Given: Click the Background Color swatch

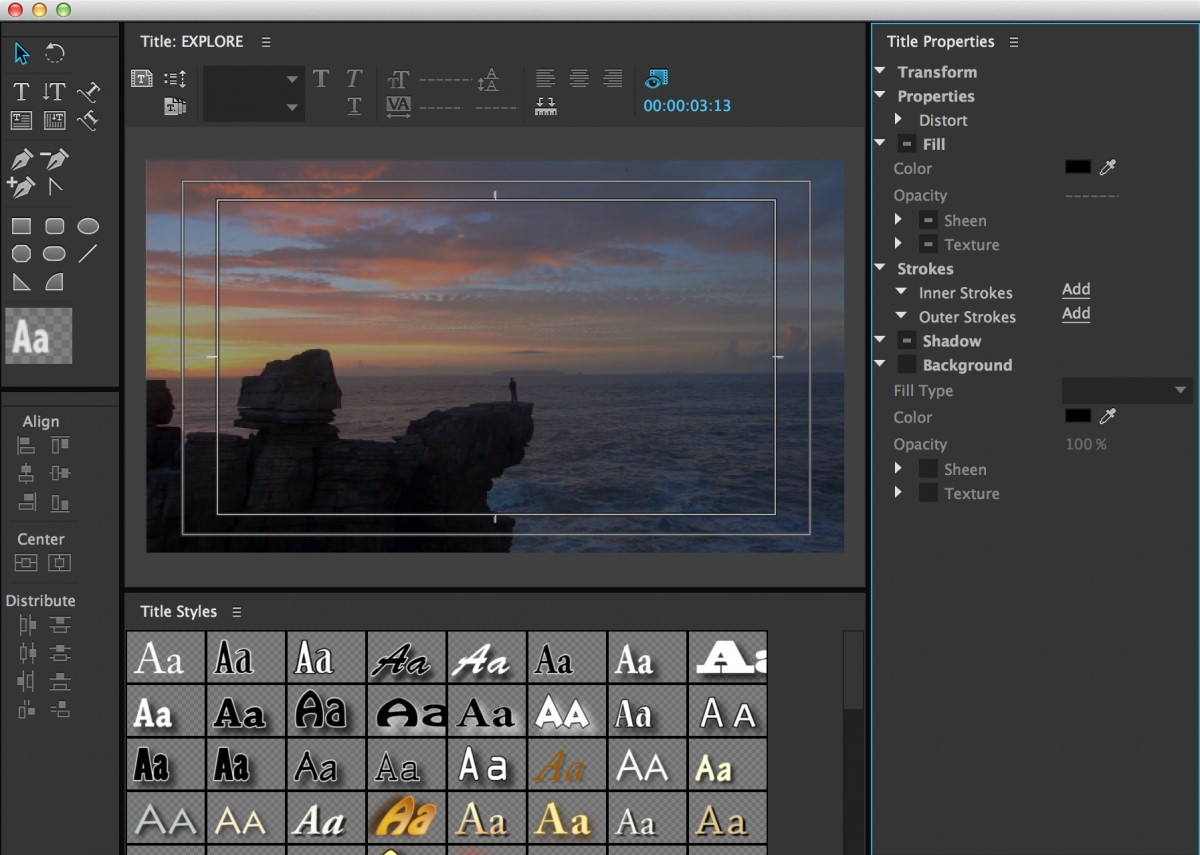Looking at the screenshot, I should pyautogui.click(x=1077, y=416).
